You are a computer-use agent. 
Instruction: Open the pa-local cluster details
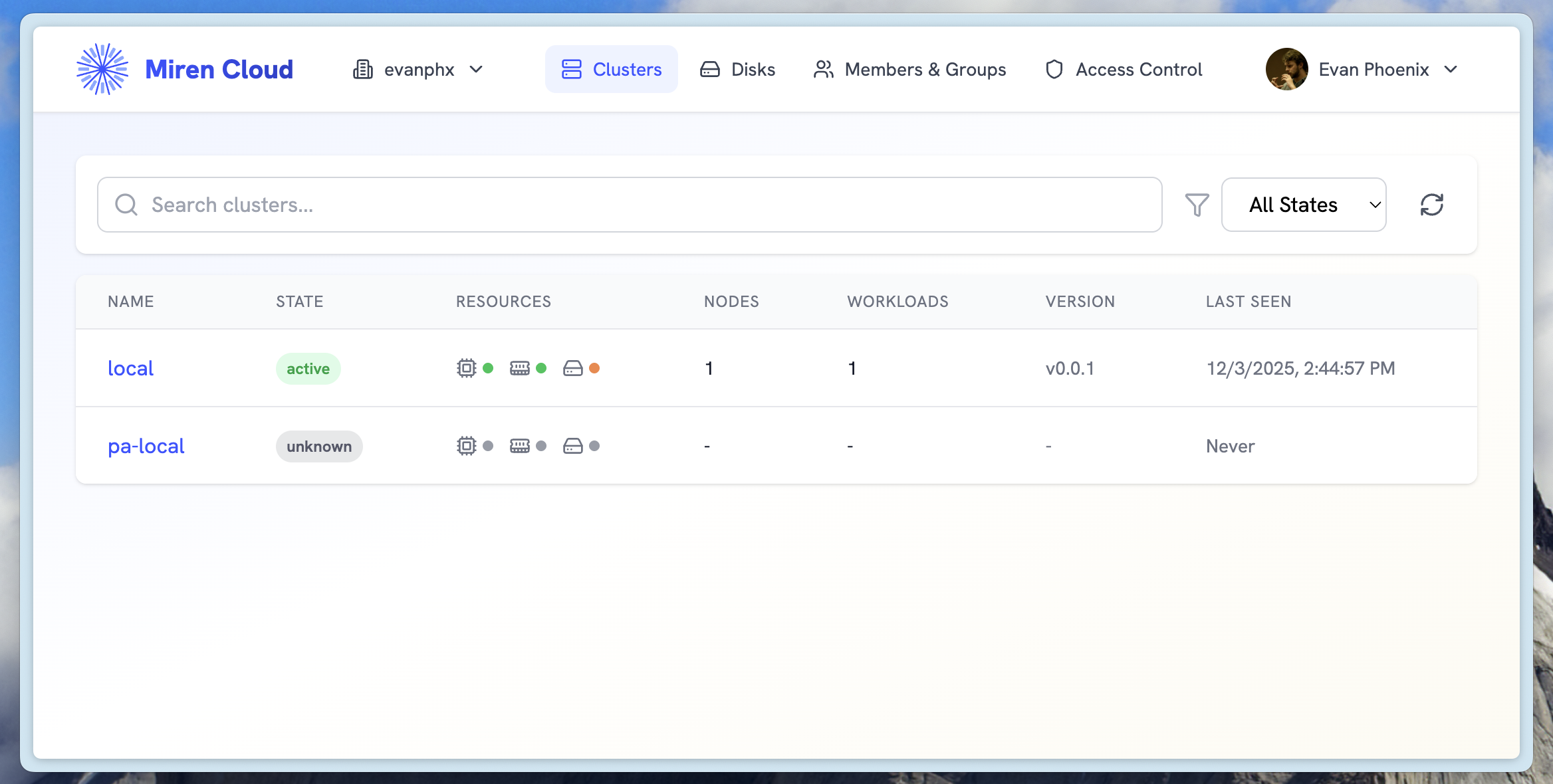pos(146,446)
